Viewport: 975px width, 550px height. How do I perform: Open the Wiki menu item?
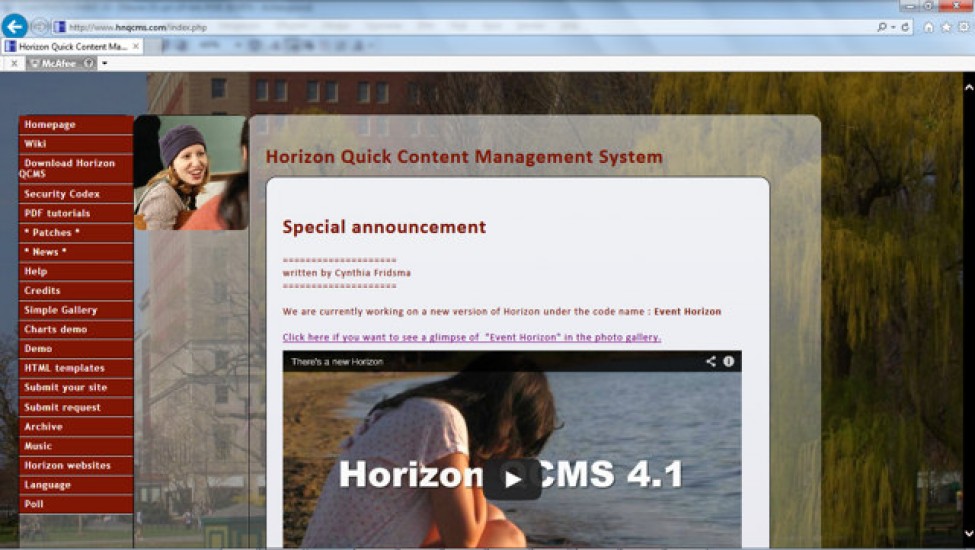(76, 144)
